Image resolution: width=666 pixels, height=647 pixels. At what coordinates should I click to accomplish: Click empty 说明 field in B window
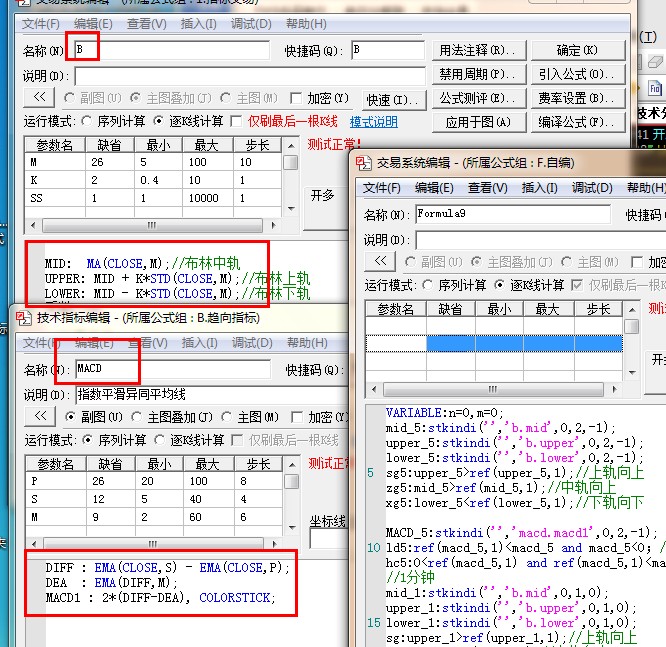tap(250, 76)
